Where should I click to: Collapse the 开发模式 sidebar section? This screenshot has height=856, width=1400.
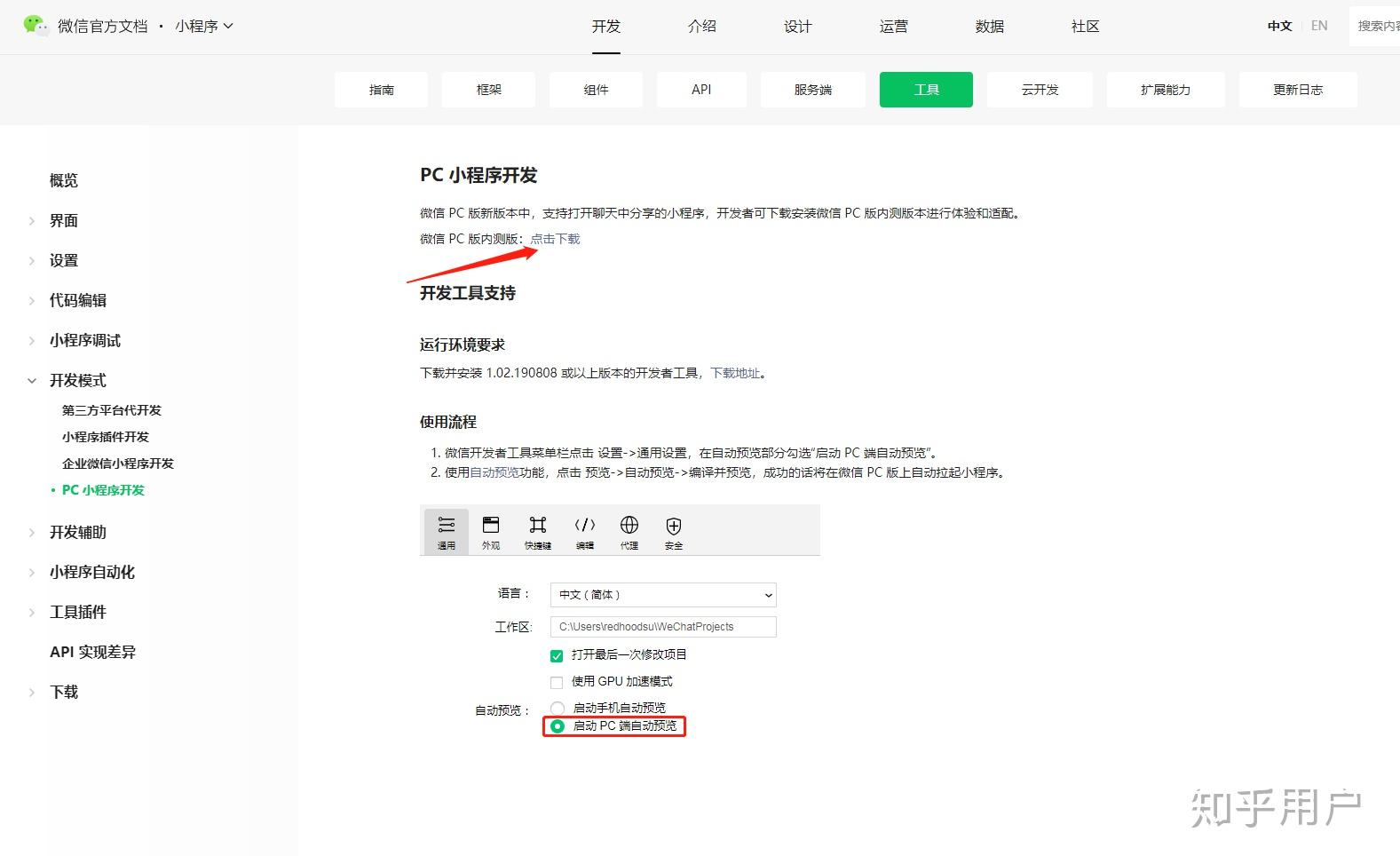point(32,381)
